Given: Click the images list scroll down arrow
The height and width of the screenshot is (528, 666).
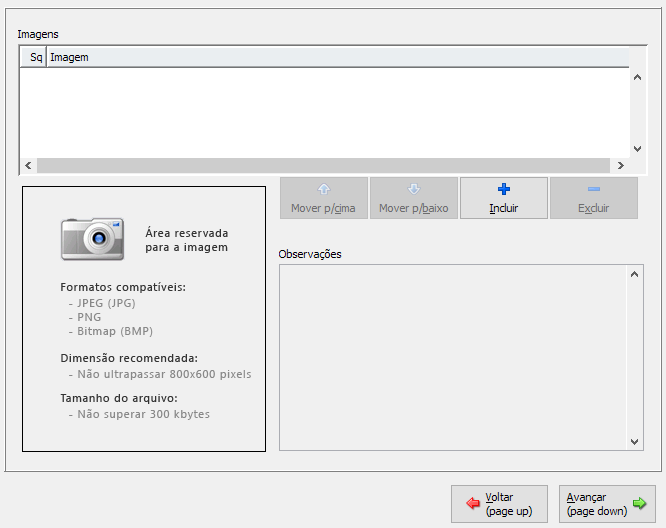Looking at the screenshot, I should (637, 149).
